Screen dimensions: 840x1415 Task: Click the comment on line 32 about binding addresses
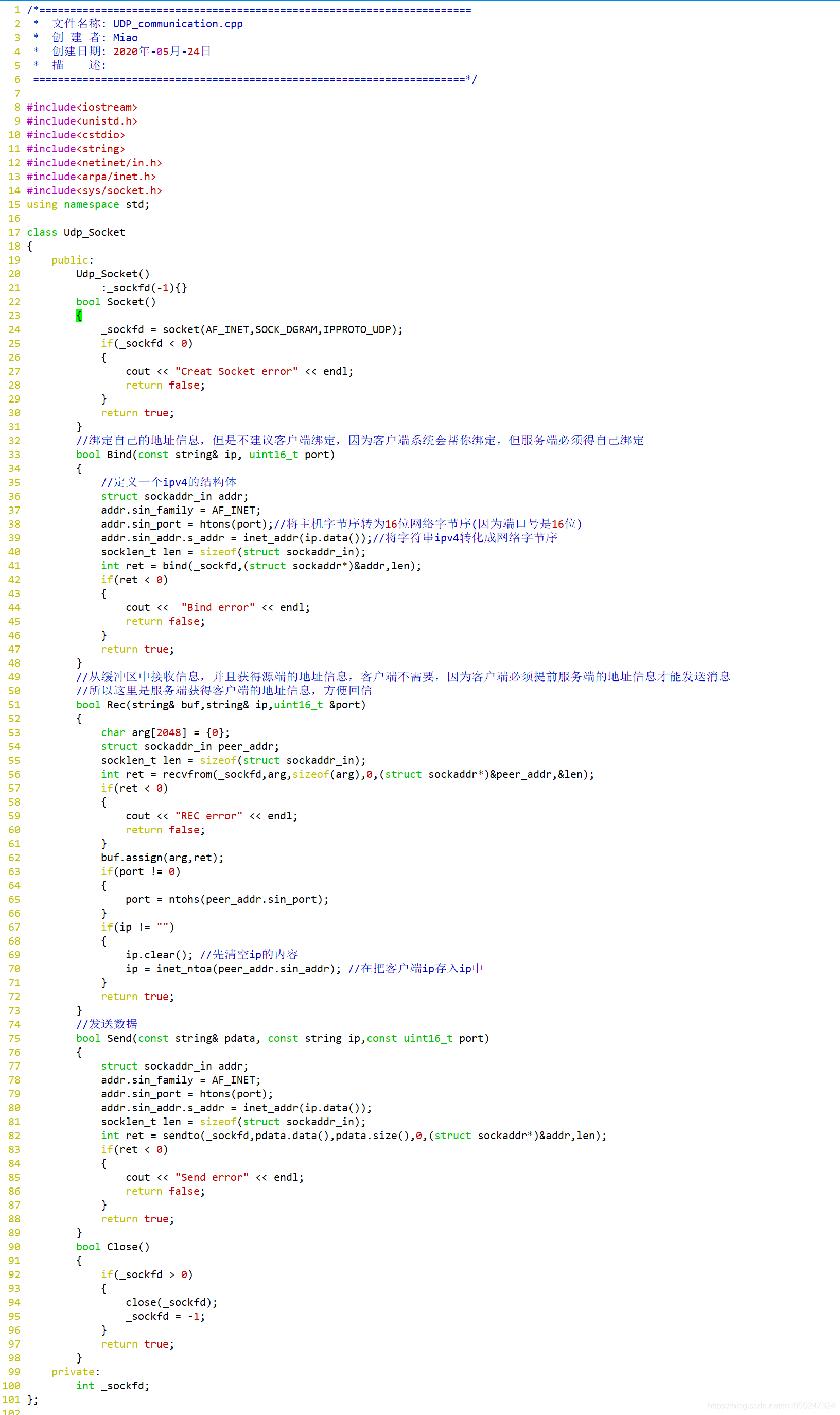tap(360, 440)
